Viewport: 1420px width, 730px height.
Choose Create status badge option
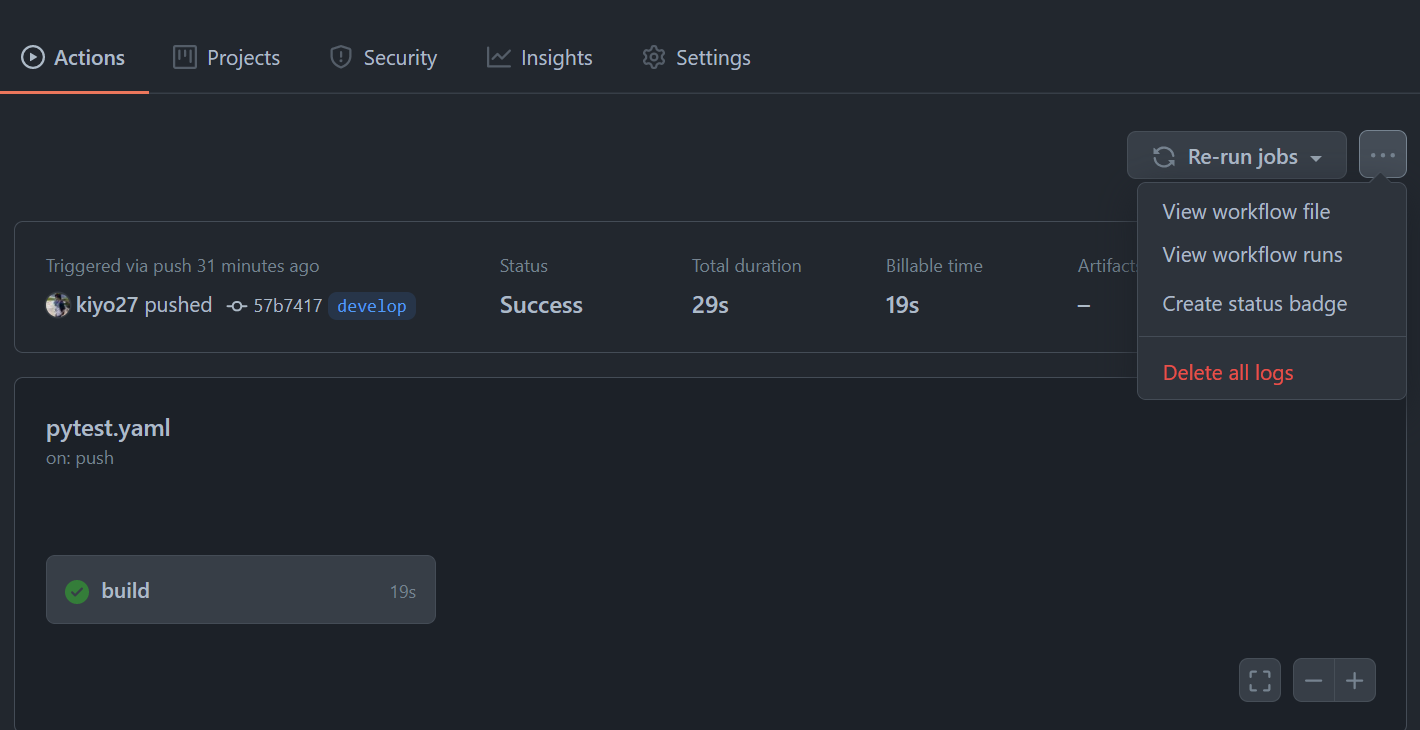click(x=1254, y=303)
